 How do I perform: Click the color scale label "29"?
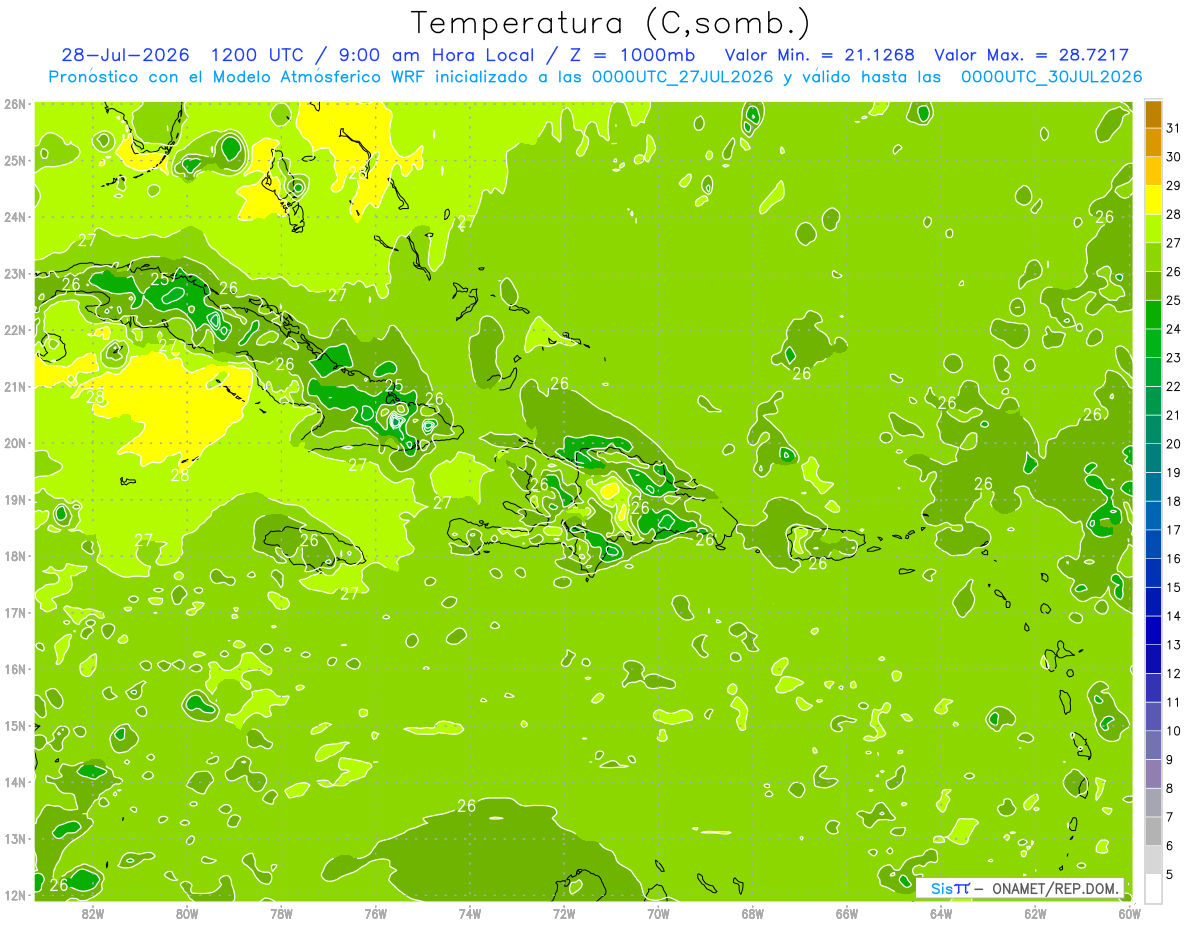[x=1173, y=186]
